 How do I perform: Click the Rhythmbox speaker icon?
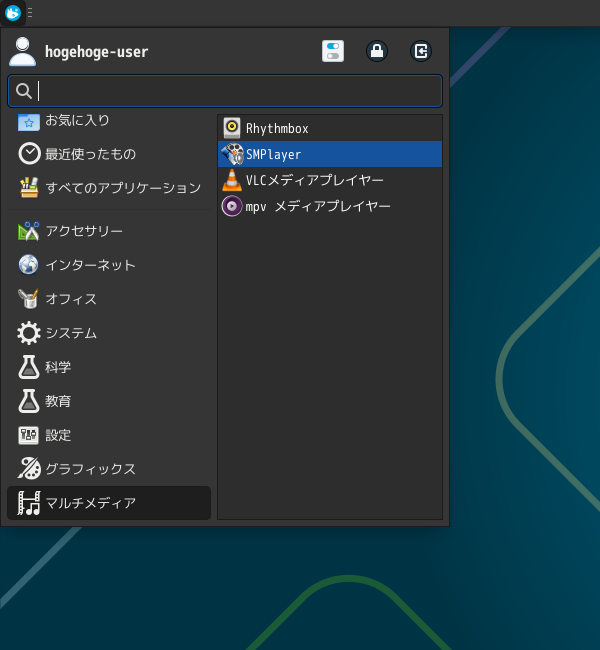[x=232, y=128]
